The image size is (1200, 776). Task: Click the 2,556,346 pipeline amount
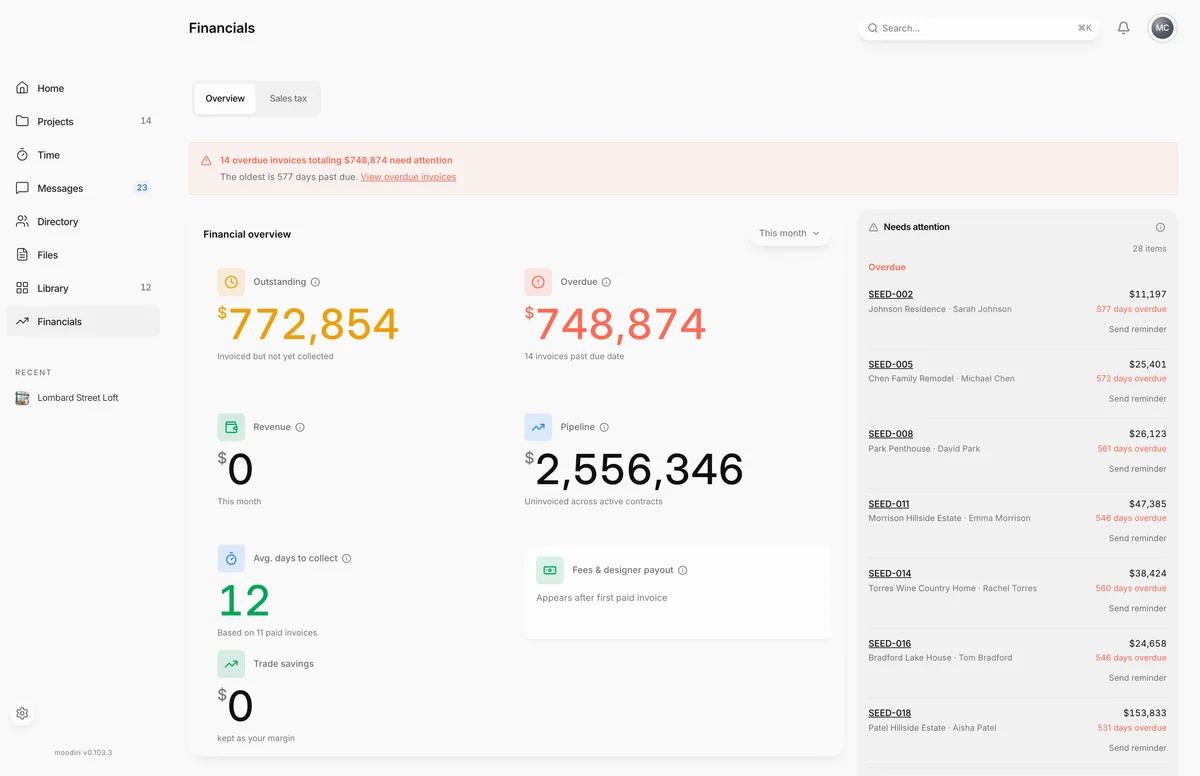(634, 470)
